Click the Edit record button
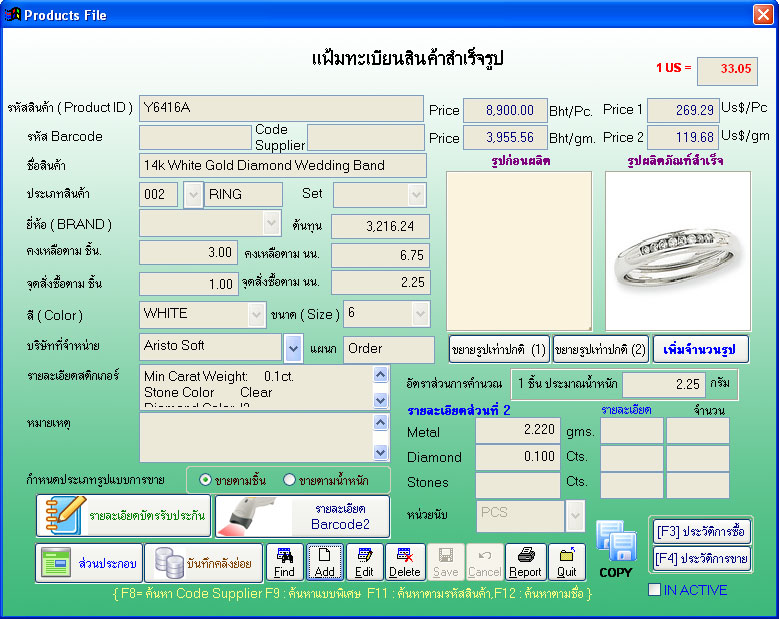779x619 pixels. (364, 561)
